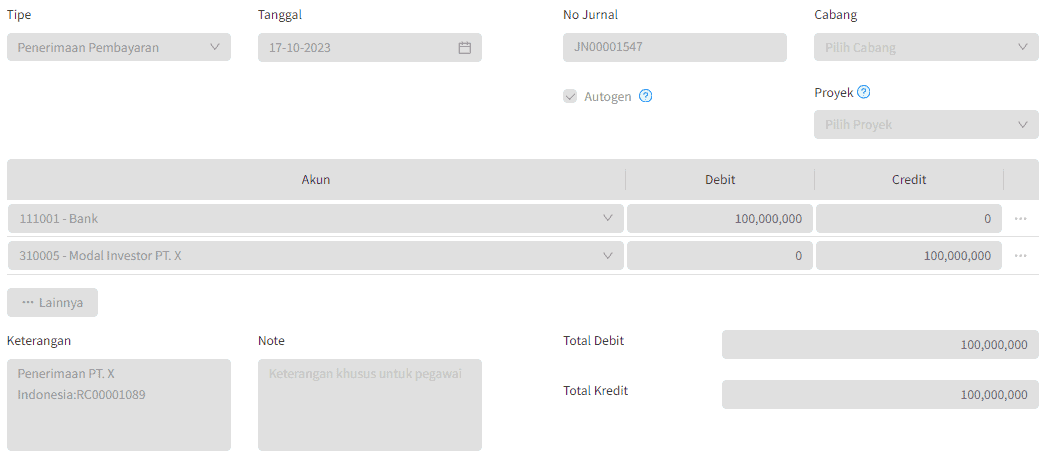Show help tooltip next to Proyek
This screenshot has width=1044, height=456.
pos(864,92)
